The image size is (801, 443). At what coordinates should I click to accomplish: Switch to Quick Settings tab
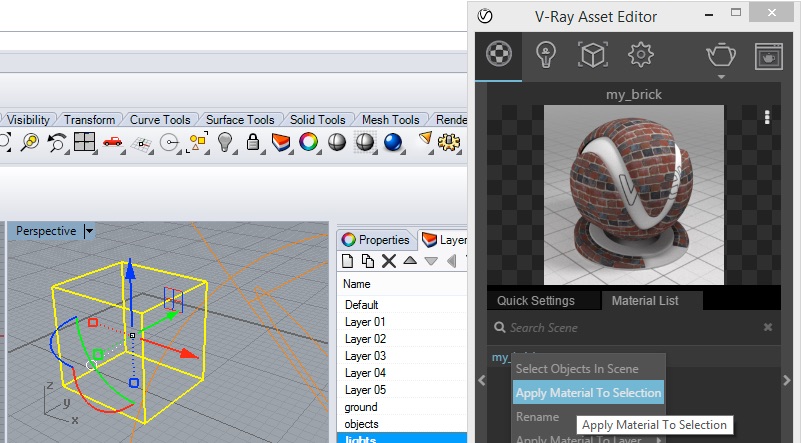tap(536, 300)
